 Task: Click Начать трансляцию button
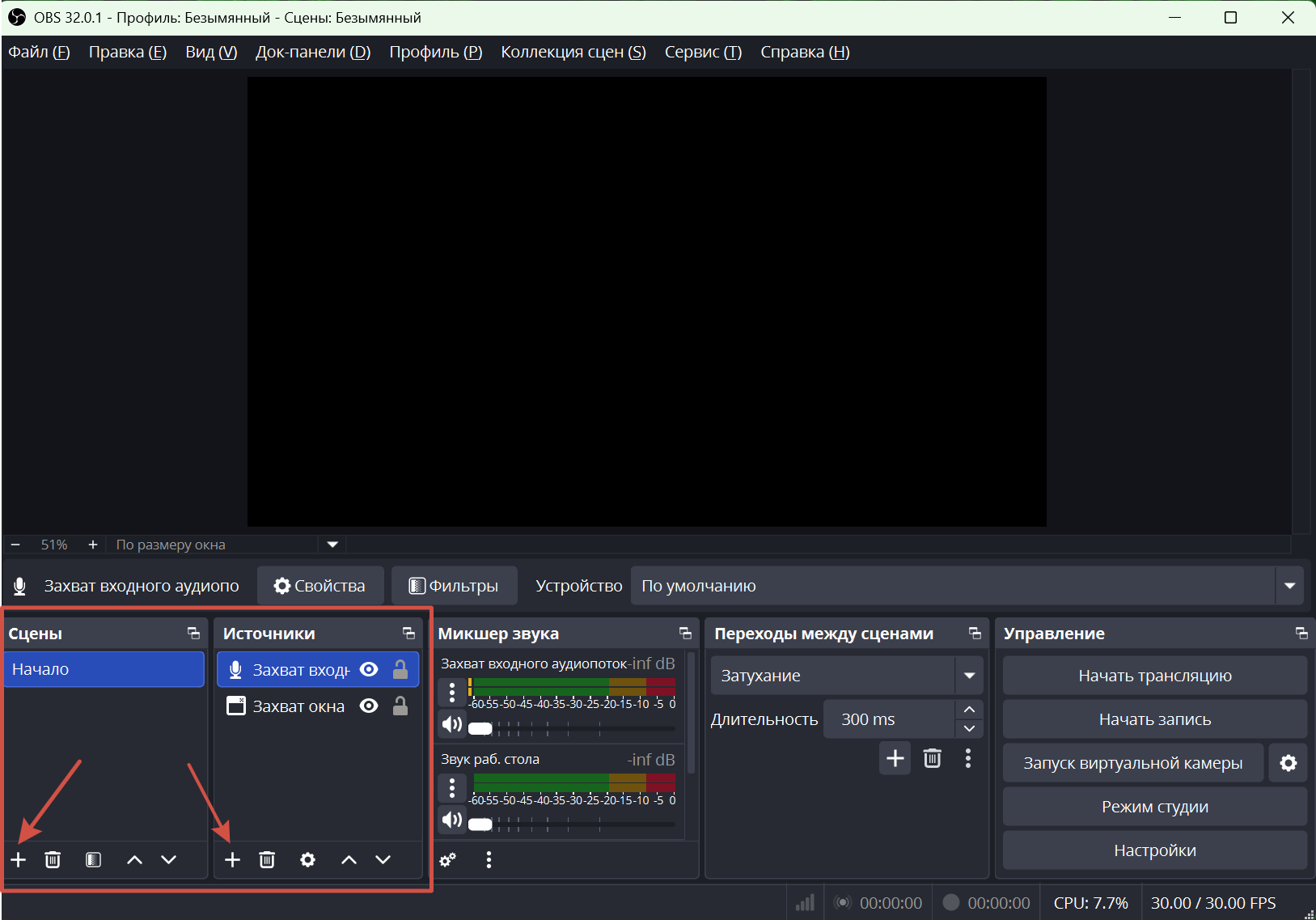point(1154,676)
